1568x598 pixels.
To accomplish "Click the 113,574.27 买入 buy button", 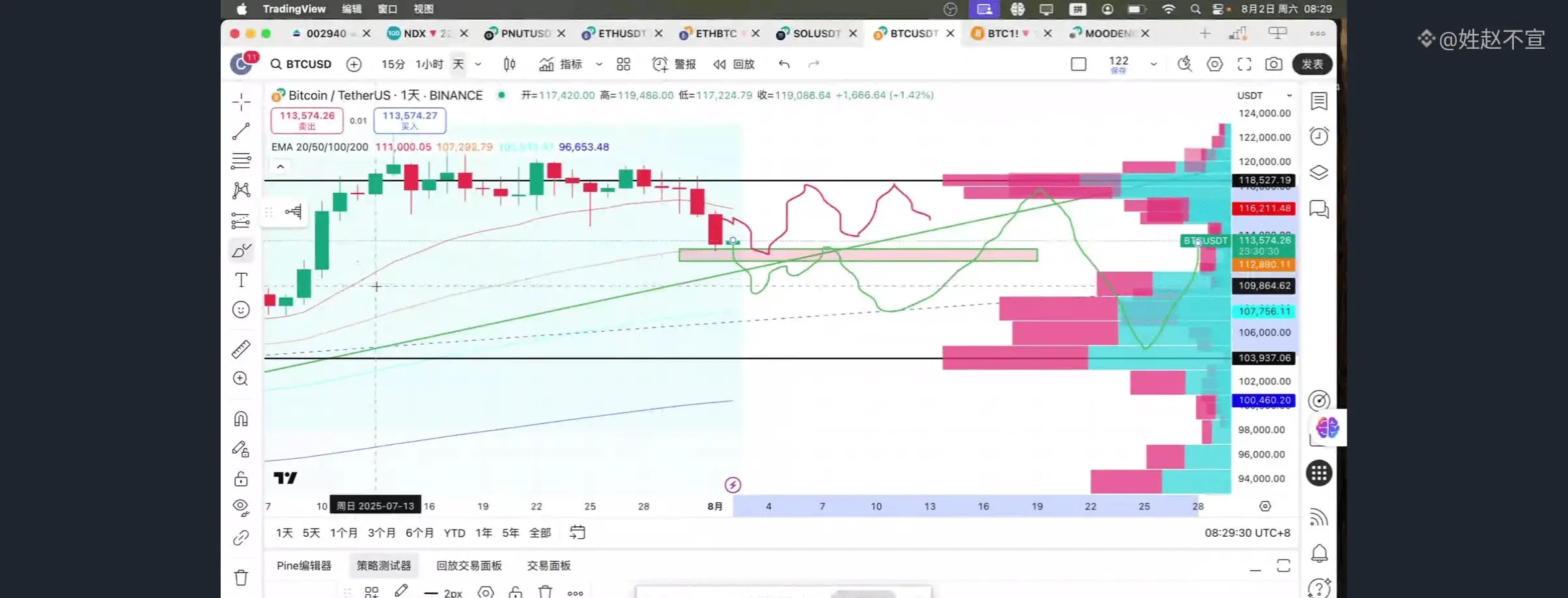I will [x=410, y=120].
